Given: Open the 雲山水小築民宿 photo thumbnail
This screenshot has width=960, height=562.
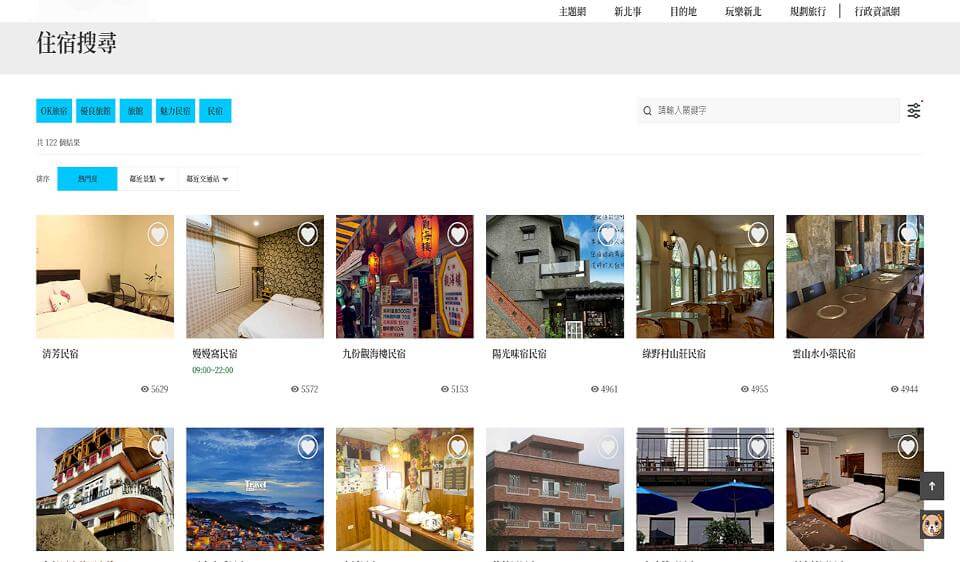Looking at the screenshot, I should pos(854,276).
